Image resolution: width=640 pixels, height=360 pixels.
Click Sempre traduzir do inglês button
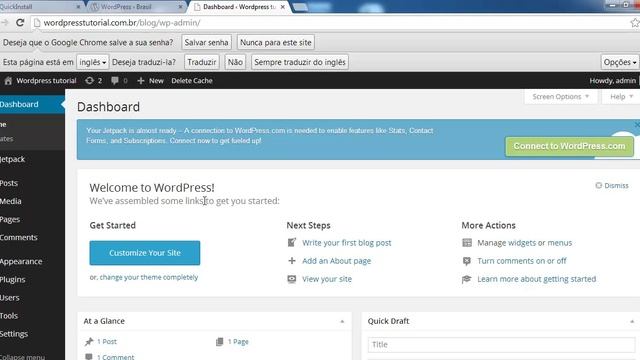[300, 62]
